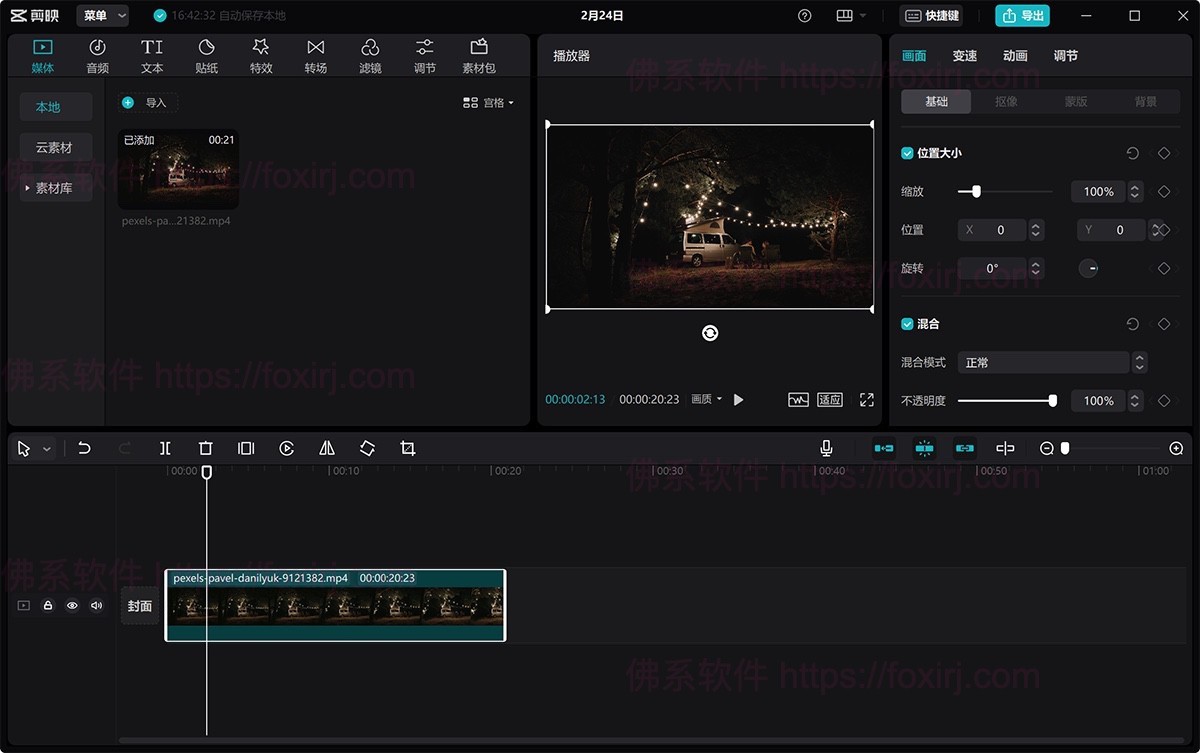Select the 分割 (split) tool in timeline toolbar
1200x753 pixels.
(165, 448)
